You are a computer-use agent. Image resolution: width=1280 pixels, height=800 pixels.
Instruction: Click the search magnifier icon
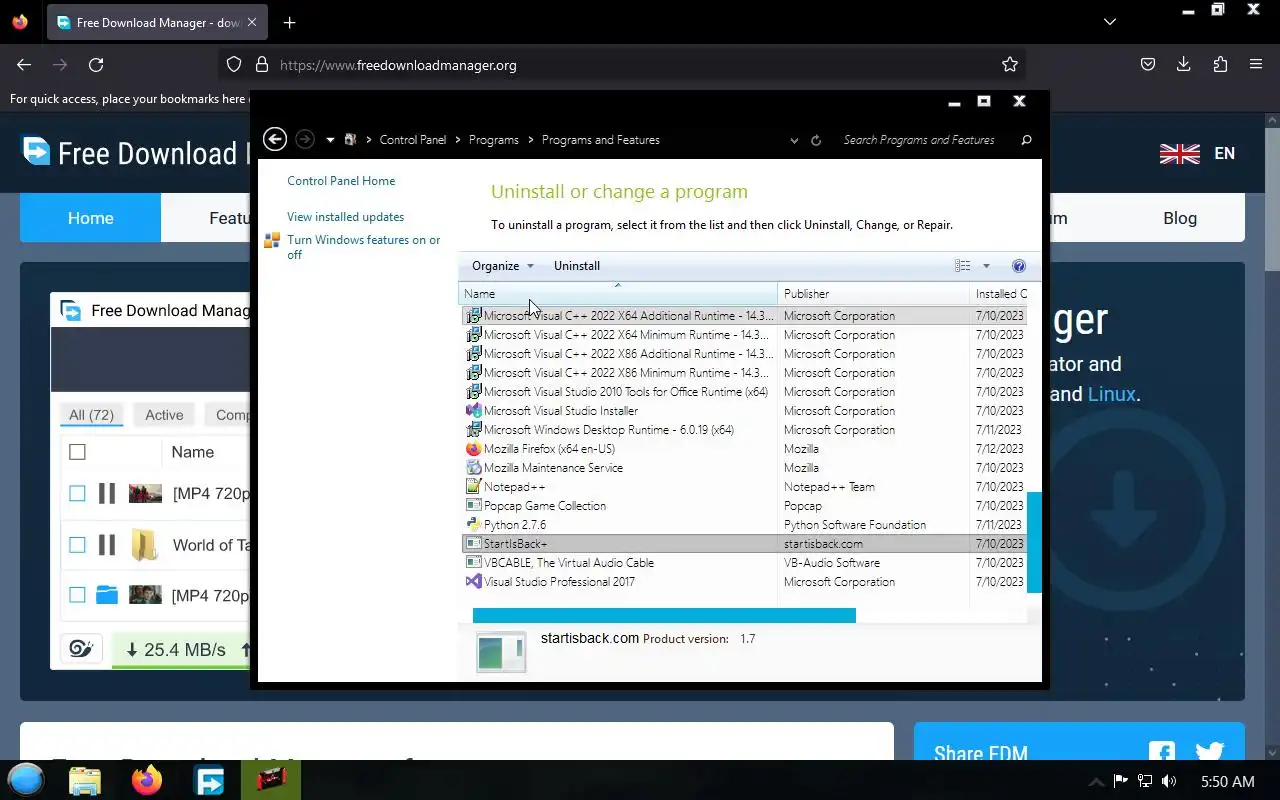click(x=1026, y=140)
